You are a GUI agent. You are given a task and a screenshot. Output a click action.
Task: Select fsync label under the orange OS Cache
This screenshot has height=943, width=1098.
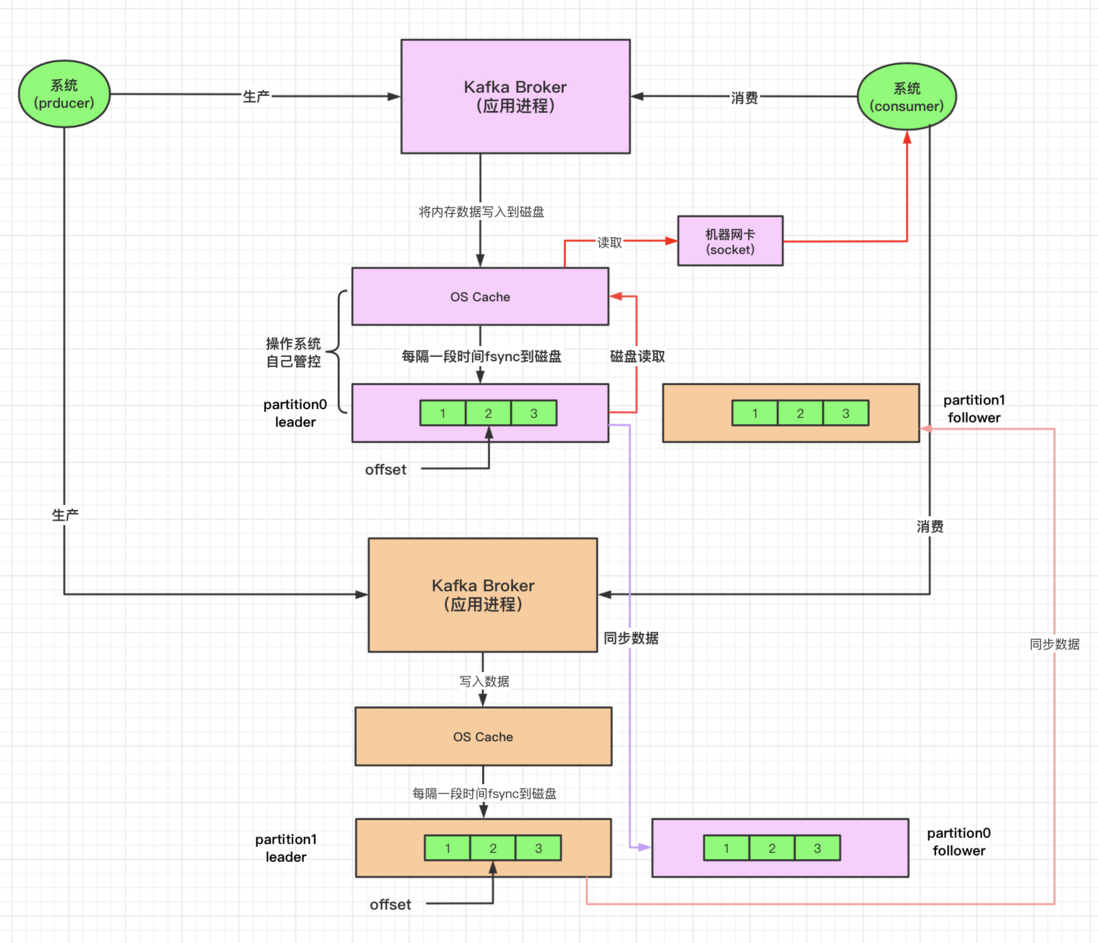pyautogui.click(x=484, y=793)
